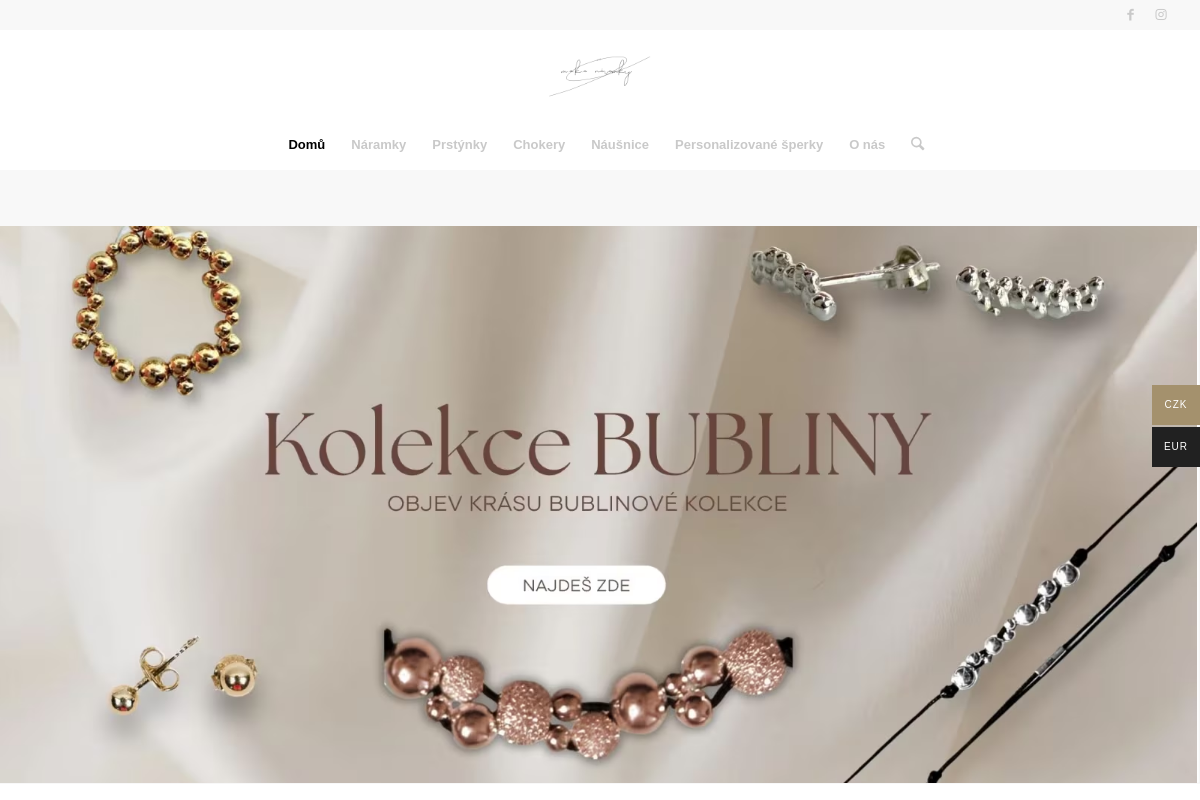Click the Kolekce BUBLINY banner heading

point(598,441)
